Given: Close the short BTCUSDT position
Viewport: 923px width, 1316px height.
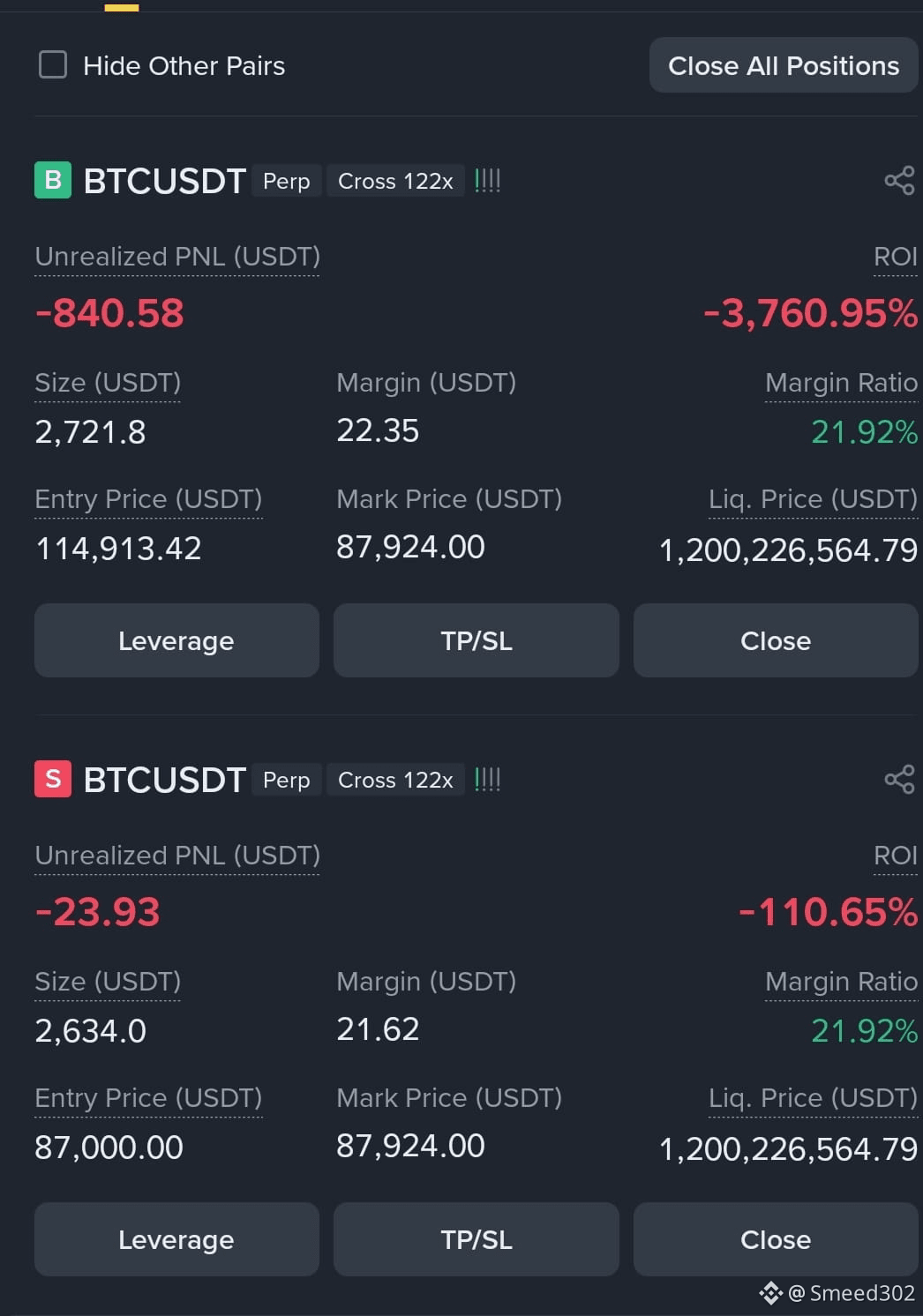Looking at the screenshot, I should click(x=776, y=1239).
